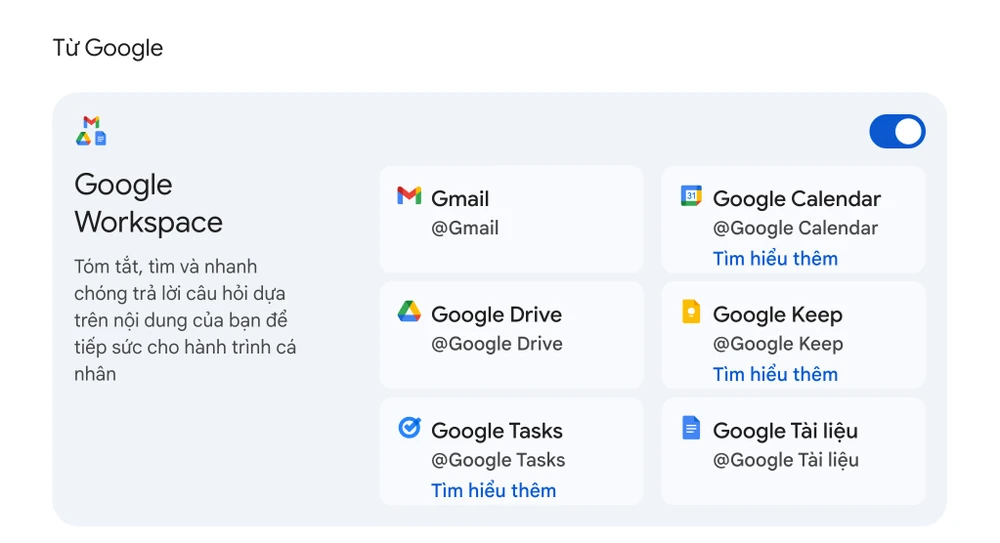Click the Từ Google section header
The width and height of the screenshot is (1000, 543).
pyautogui.click(x=108, y=48)
